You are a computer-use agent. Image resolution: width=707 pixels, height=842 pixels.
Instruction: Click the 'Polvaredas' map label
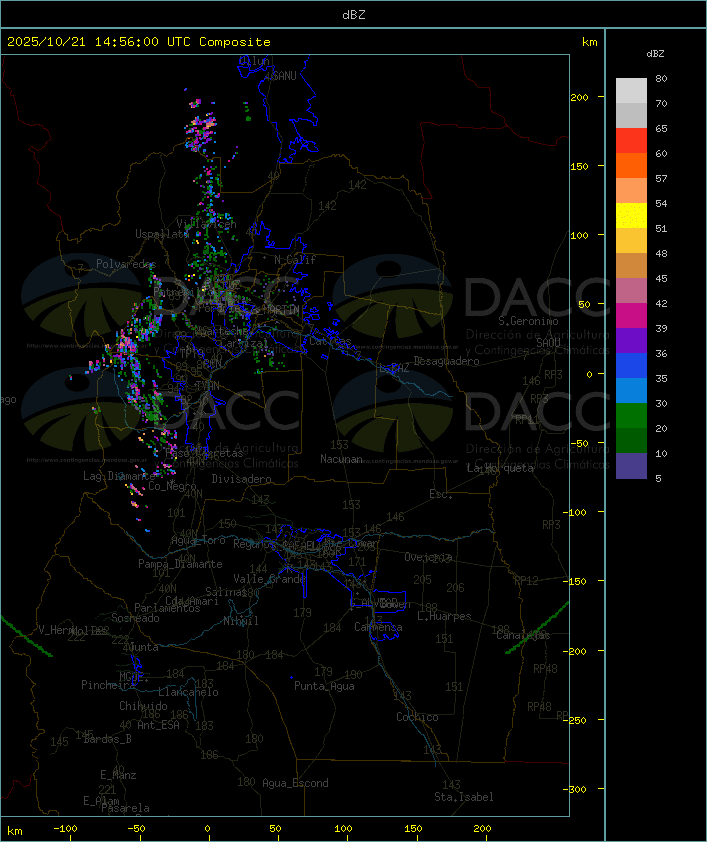click(126, 264)
